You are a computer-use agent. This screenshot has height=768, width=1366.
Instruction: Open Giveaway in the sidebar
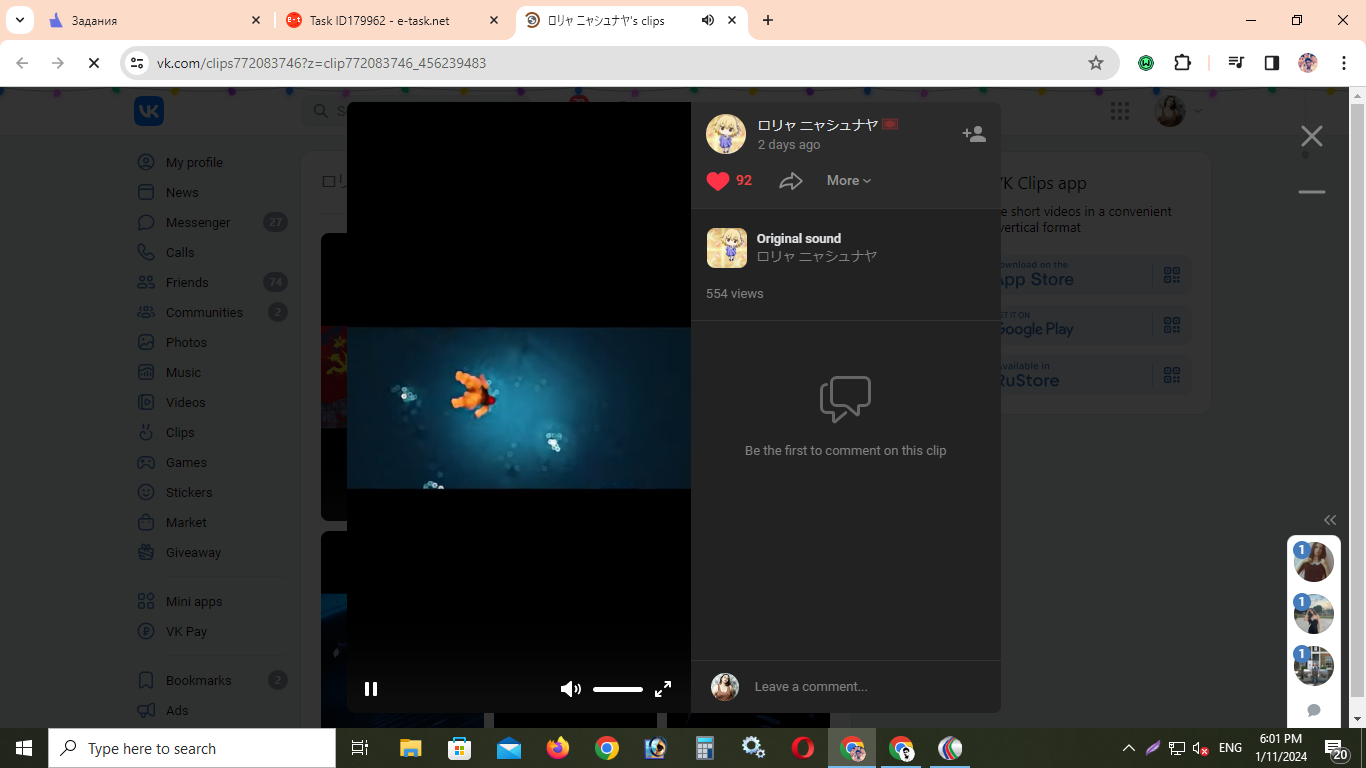[x=193, y=552]
